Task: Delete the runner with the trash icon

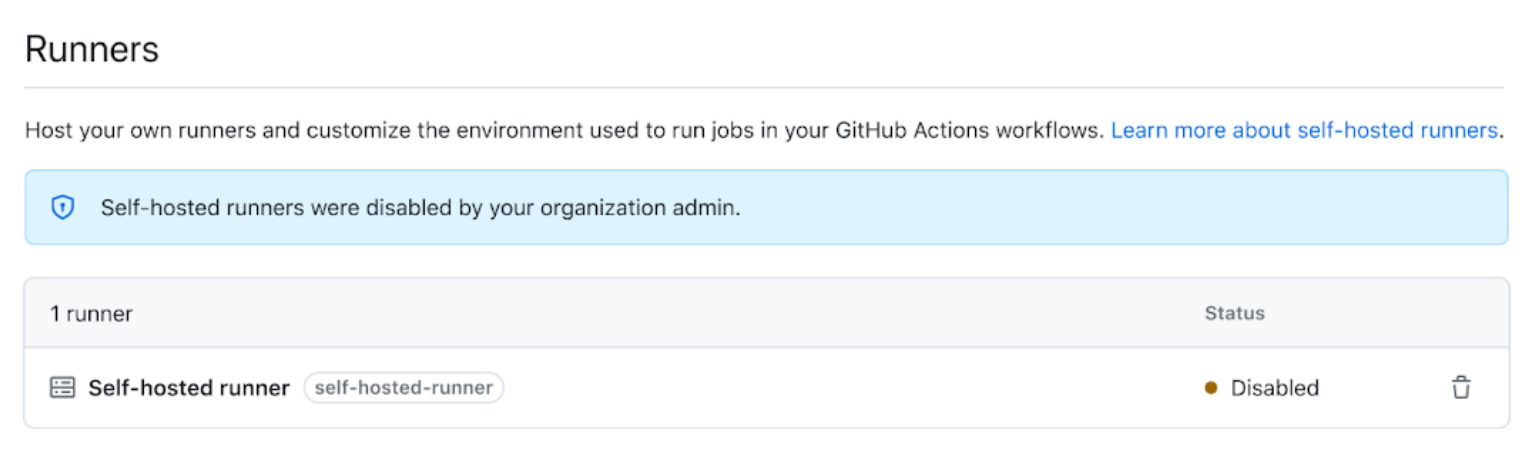Action: tap(1461, 388)
